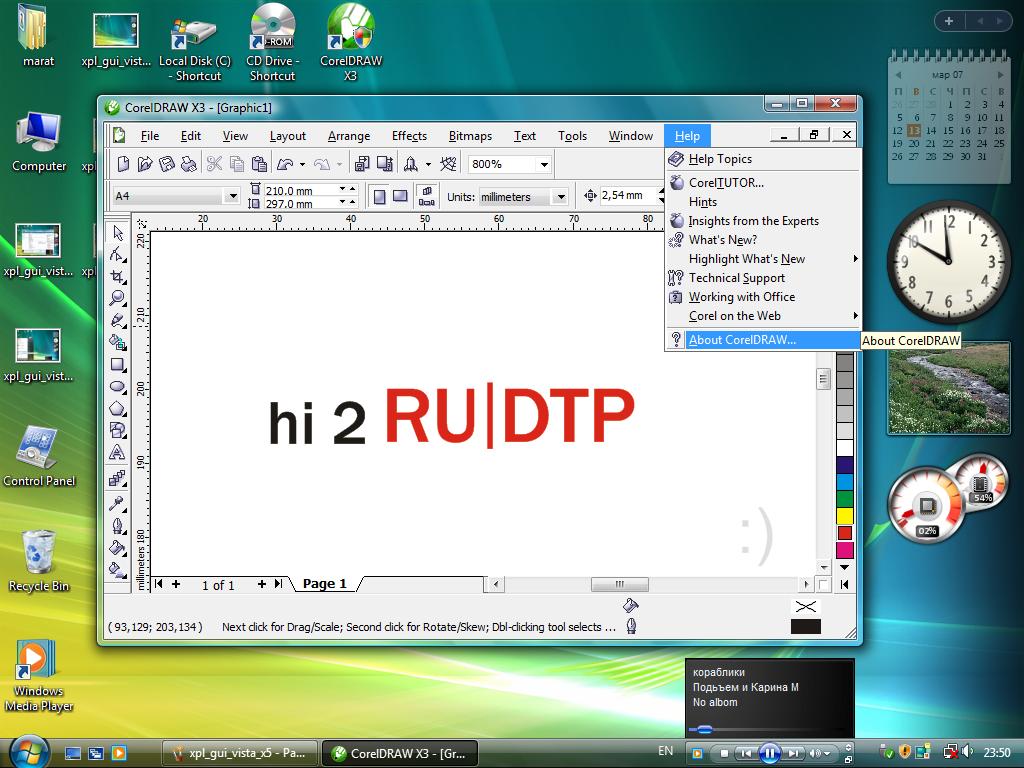Create a new document from toolbar

click(x=123, y=164)
